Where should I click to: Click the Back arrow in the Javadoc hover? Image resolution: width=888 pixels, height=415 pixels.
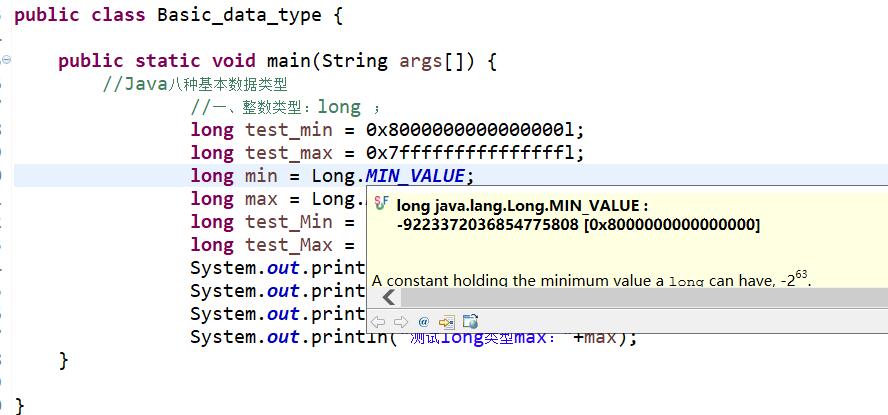tap(378, 322)
